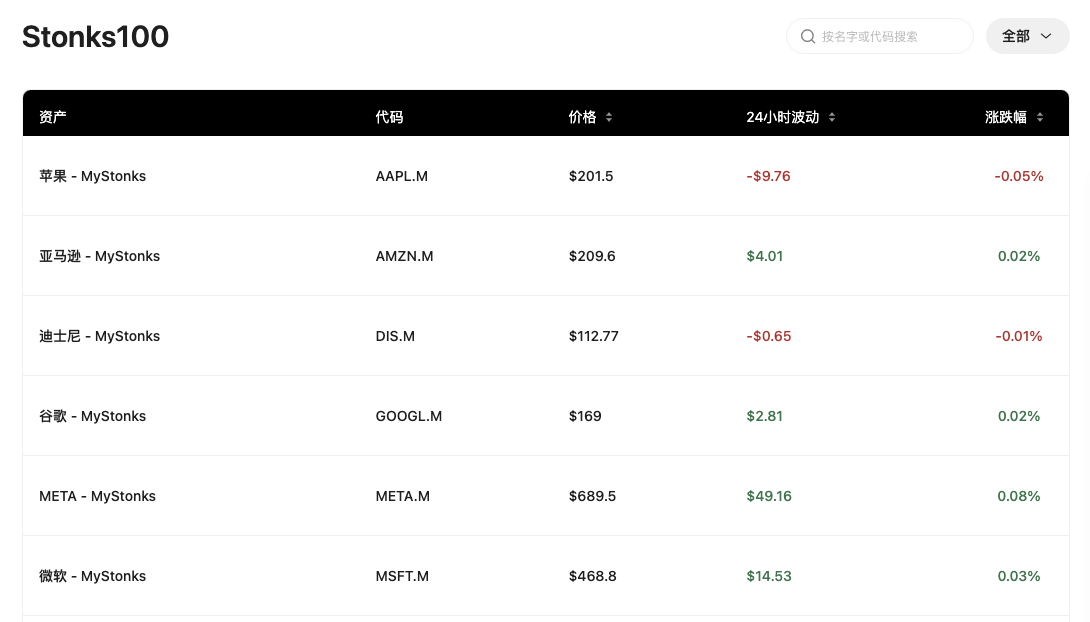Click the MSFT.M ticker code
Screen dimensions: 1090x622
point(402,576)
